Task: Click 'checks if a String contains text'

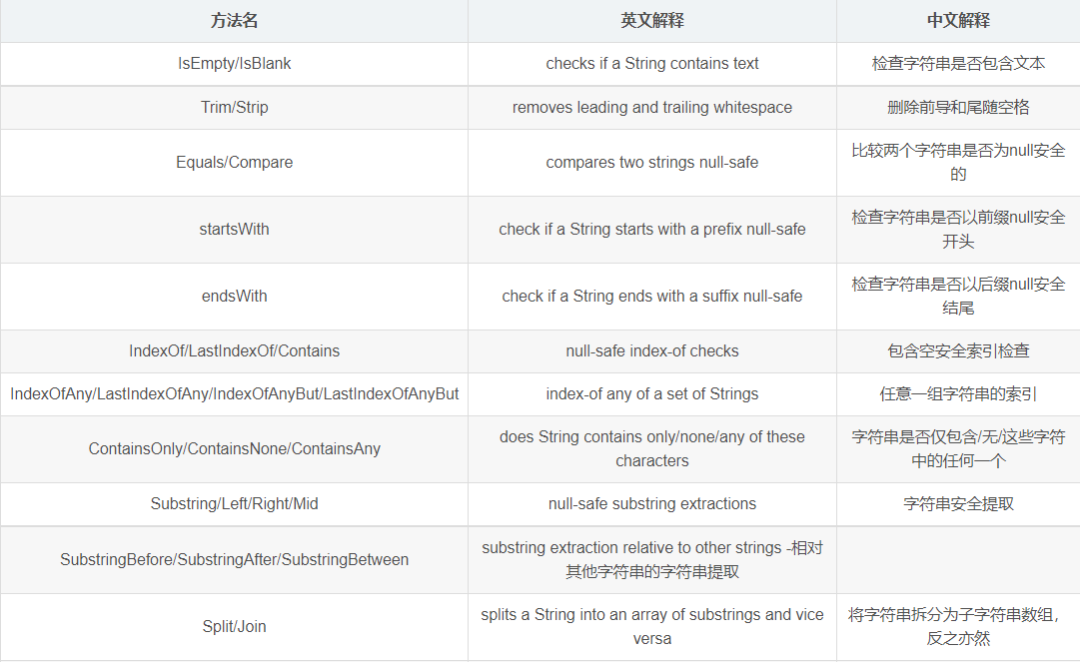Action: 652,64
